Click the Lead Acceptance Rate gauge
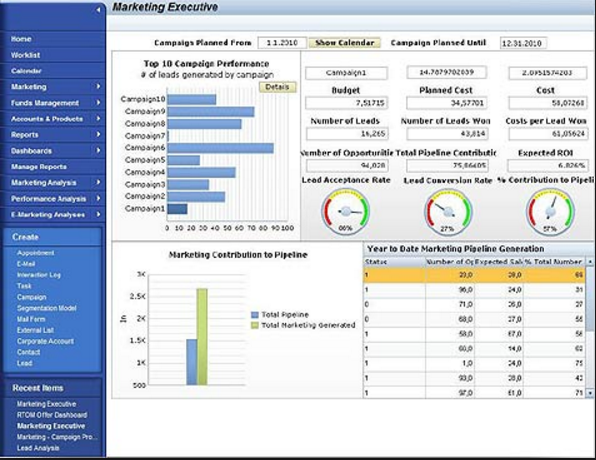 point(346,212)
